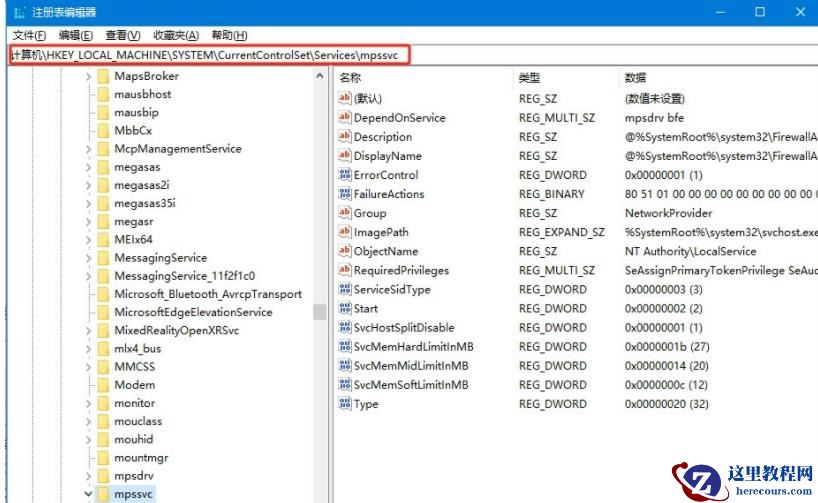The image size is (818, 503).
Task: Select the MbbCx folder icon
Action: pos(103,130)
